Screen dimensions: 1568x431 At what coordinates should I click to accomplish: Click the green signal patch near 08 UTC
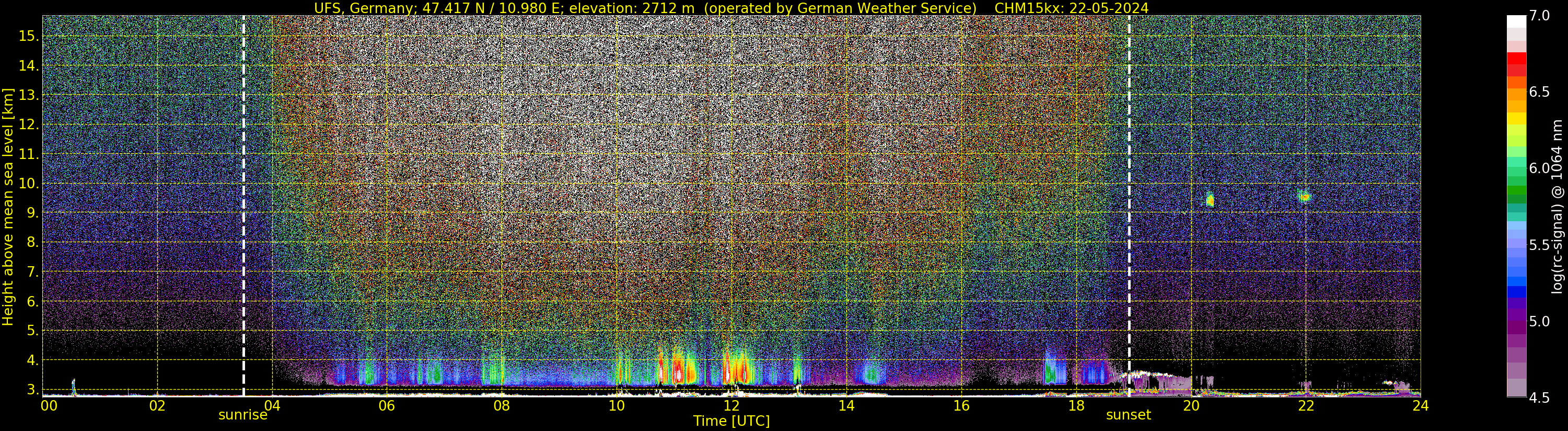point(493,370)
